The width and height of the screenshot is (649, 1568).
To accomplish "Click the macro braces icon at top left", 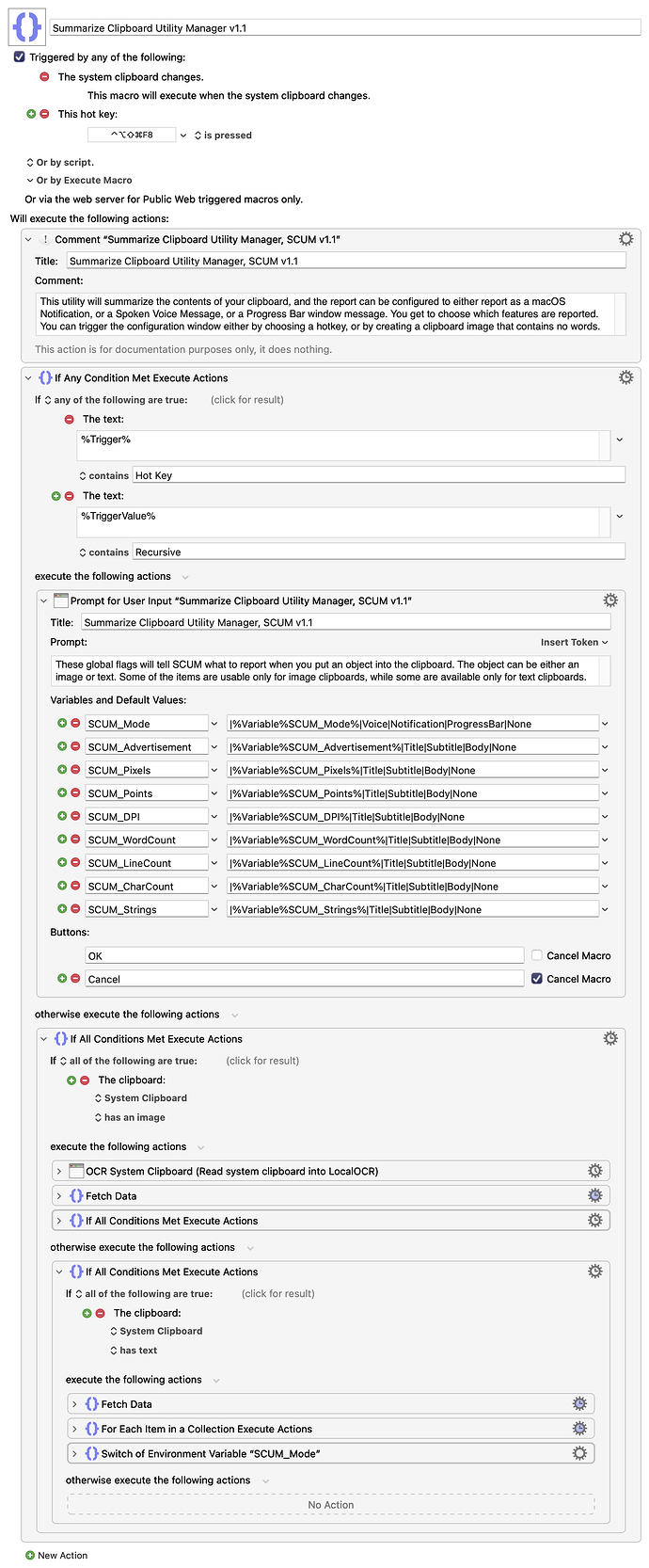I will point(26,26).
